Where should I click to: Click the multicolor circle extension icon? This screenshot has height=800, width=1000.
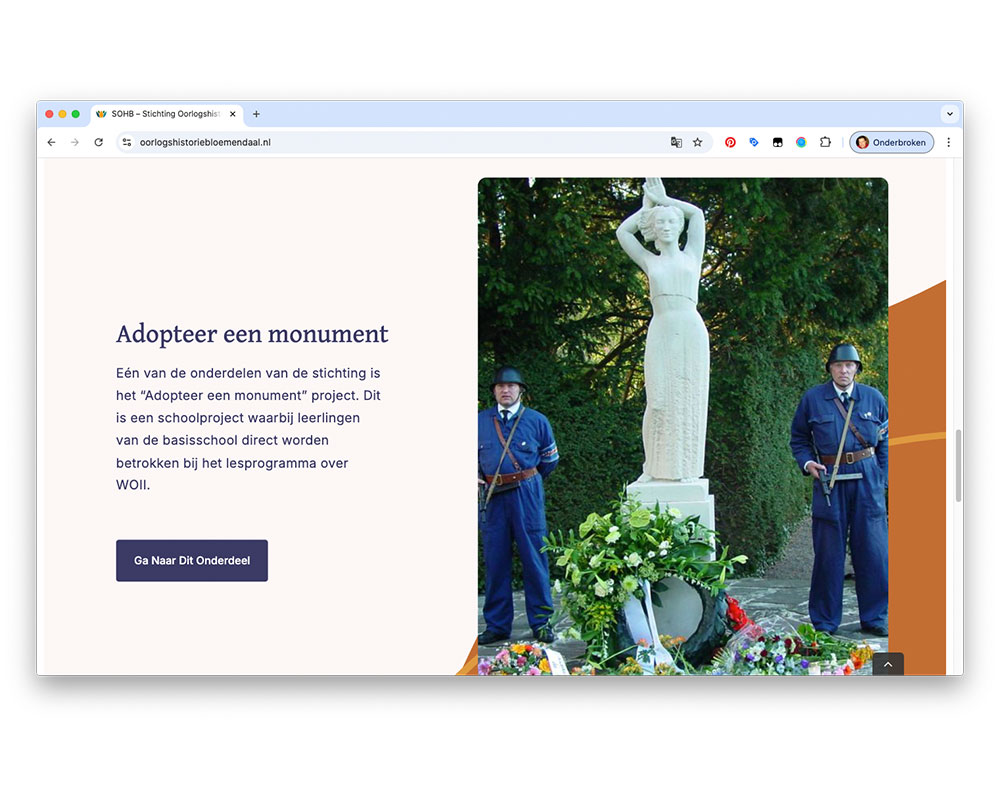(x=801, y=142)
